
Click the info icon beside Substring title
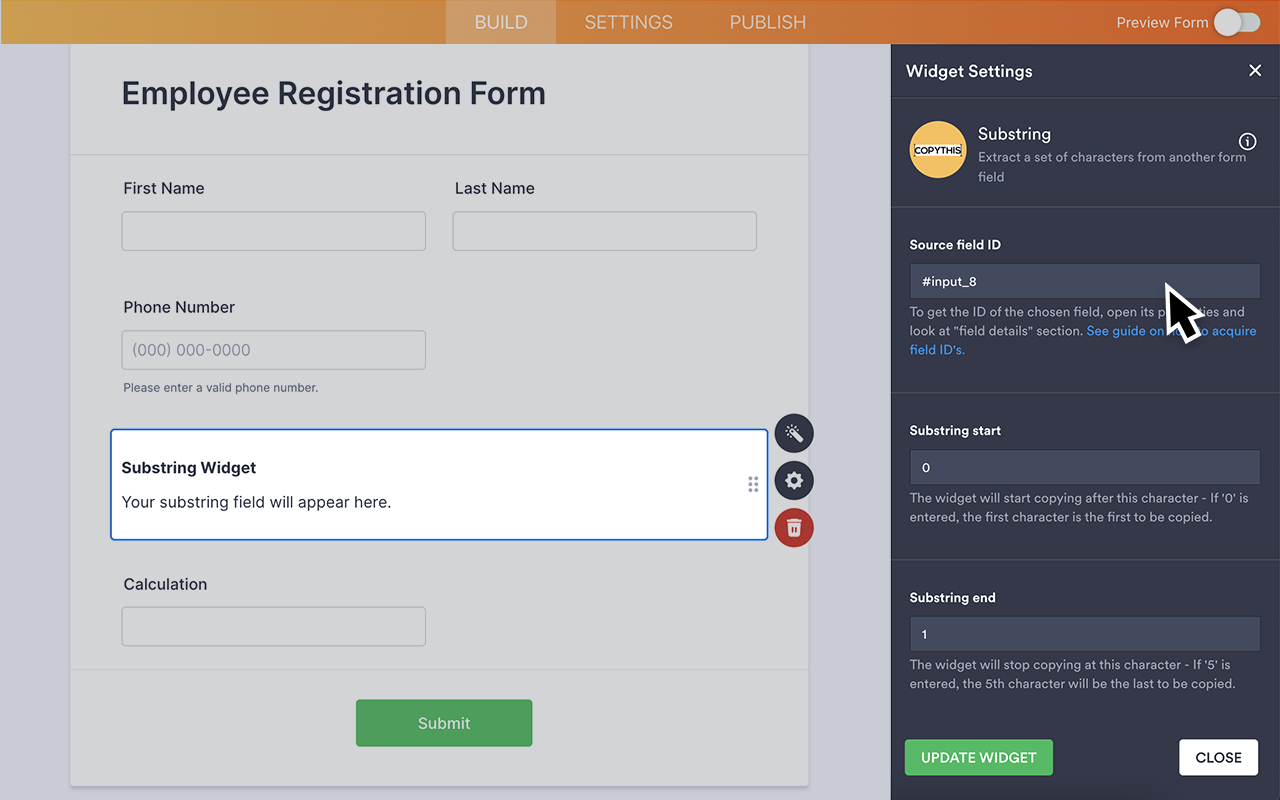(x=1247, y=141)
